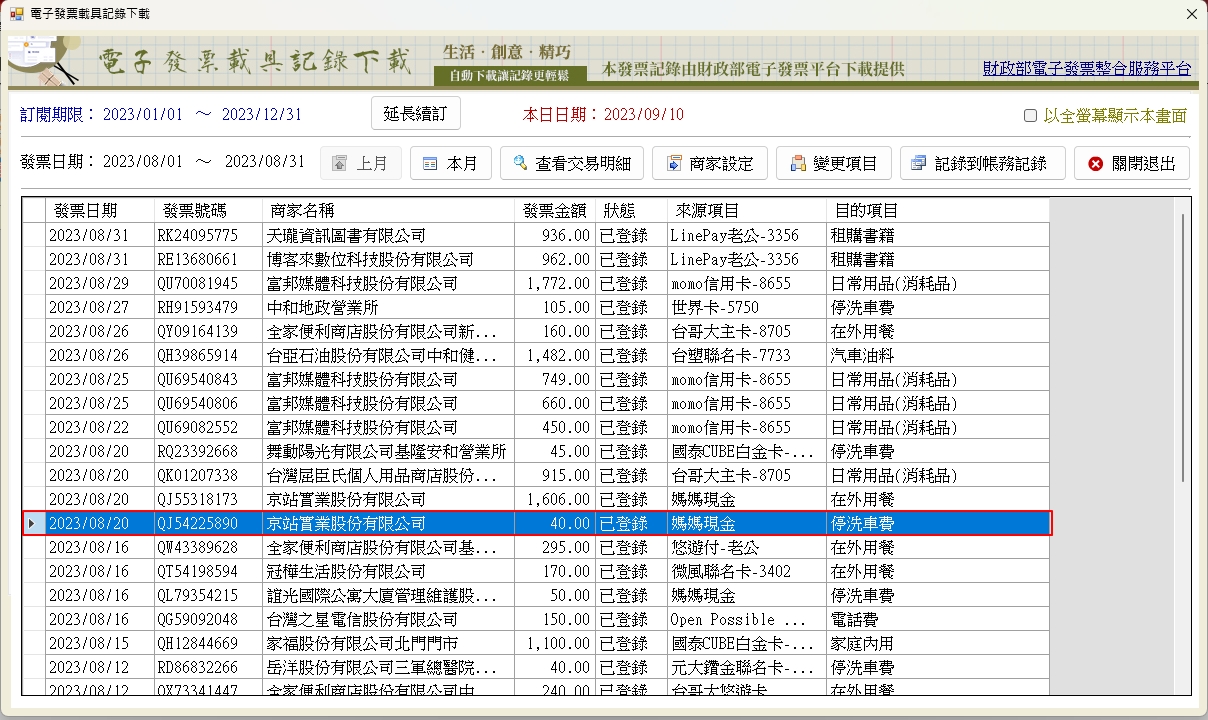
Task: Enable 以全螢幕顯示本畫面 checkbox
Action: (1030, 116)
